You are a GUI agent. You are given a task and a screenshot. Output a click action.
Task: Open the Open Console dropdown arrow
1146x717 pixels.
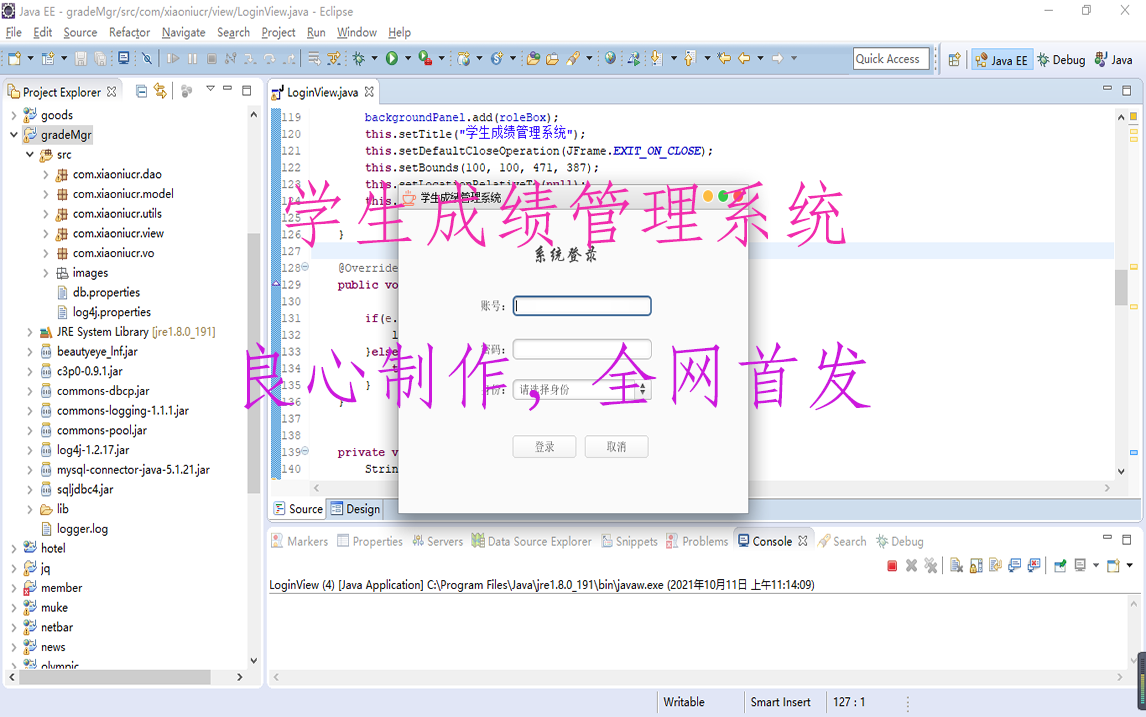(1129, 565)
